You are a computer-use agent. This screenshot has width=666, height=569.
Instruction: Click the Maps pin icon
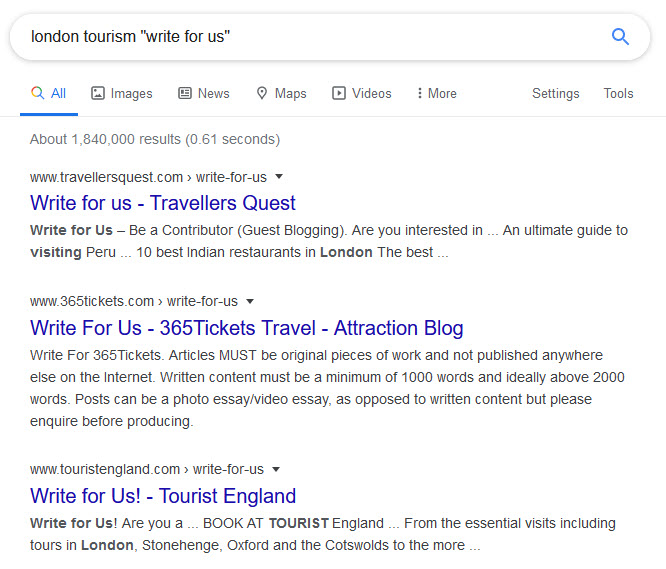262,93
